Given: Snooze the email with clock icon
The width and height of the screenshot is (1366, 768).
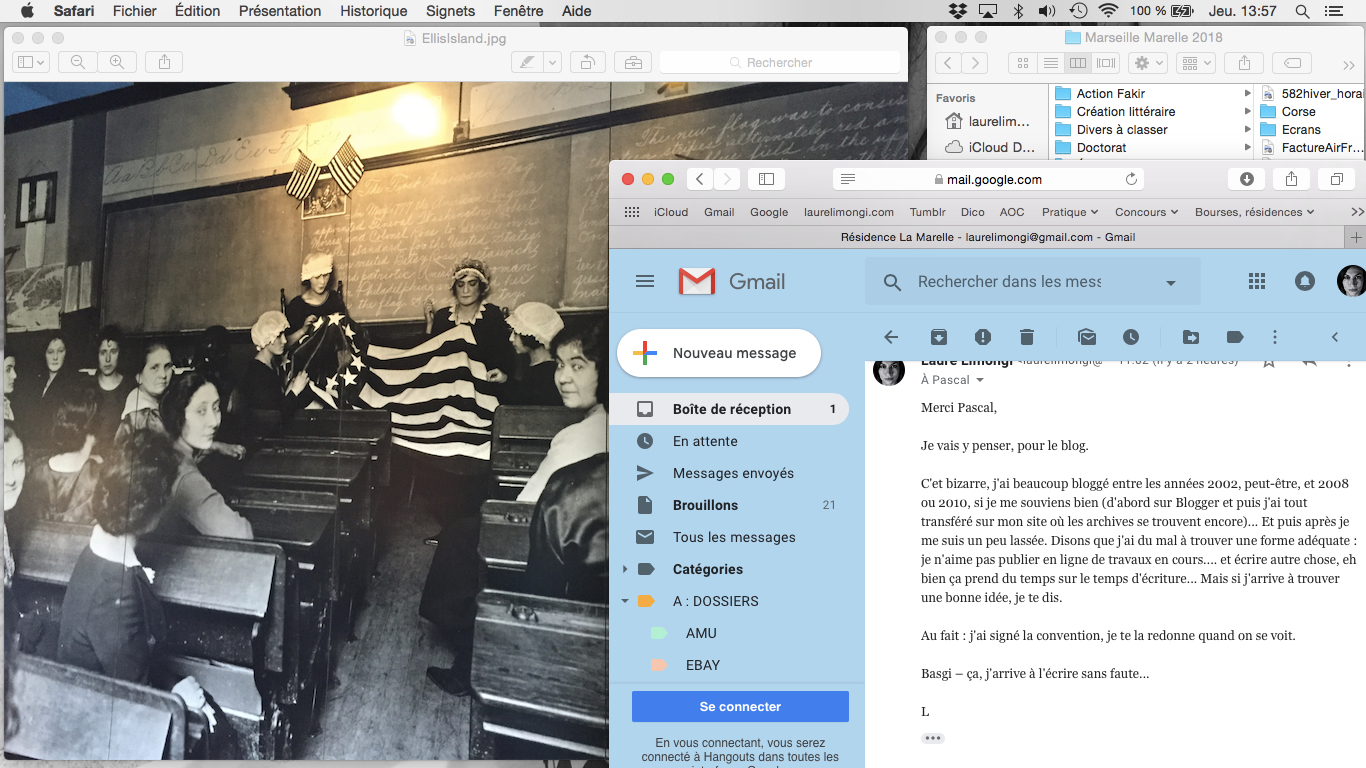Looking at the screenshot, I should [1131, 337].
